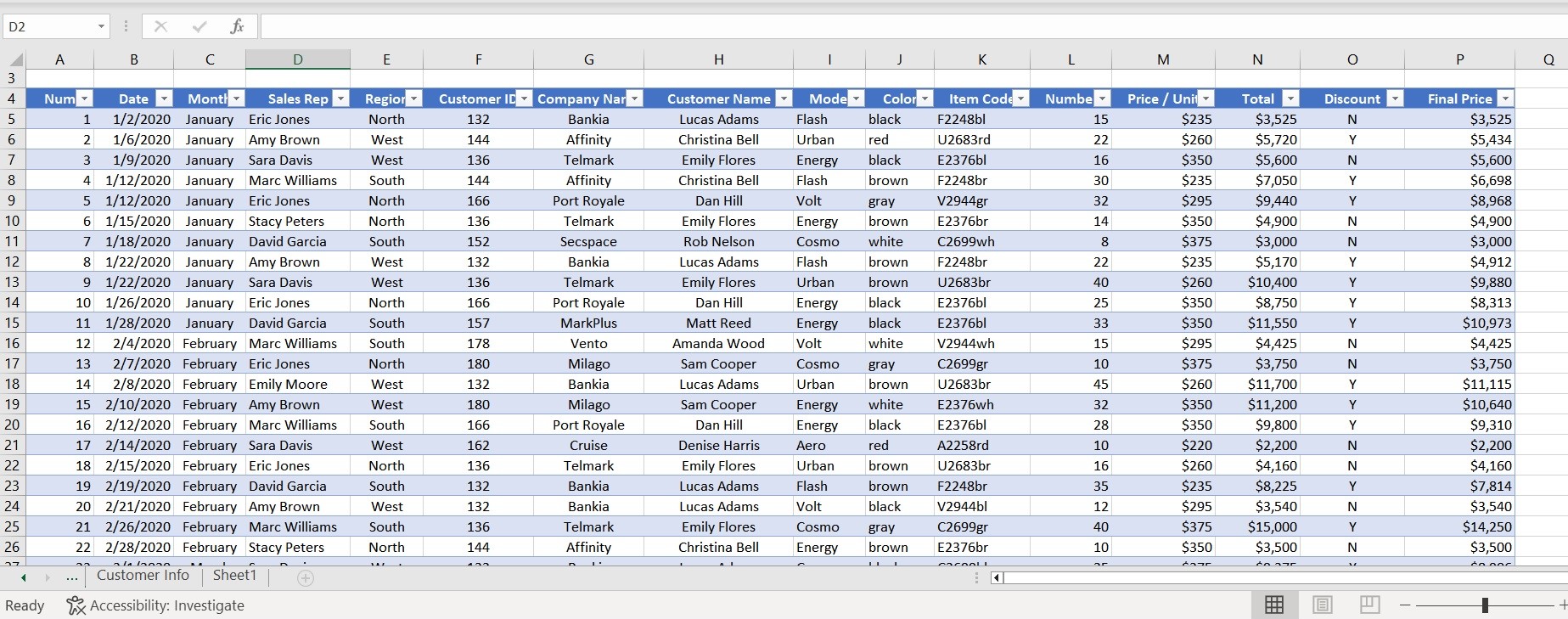This screenshot has height=619, width=1568.
Task: Click the zoom in plus icon
Action: point(1563,605)
